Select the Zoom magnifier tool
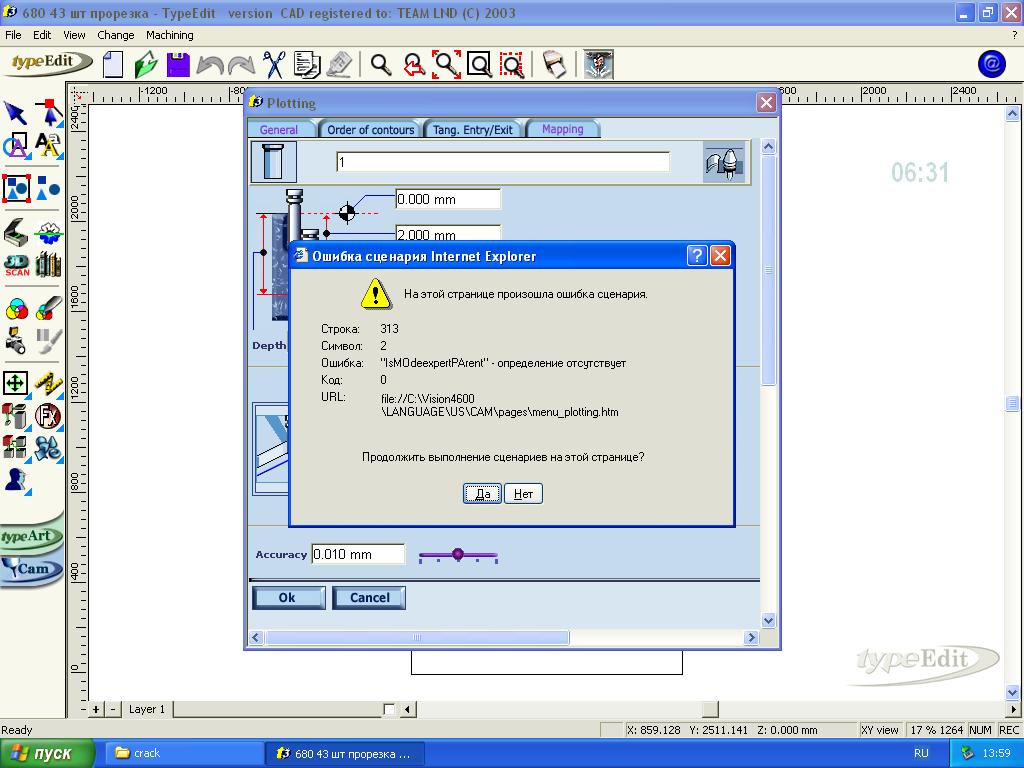 [x=381, y=65]
